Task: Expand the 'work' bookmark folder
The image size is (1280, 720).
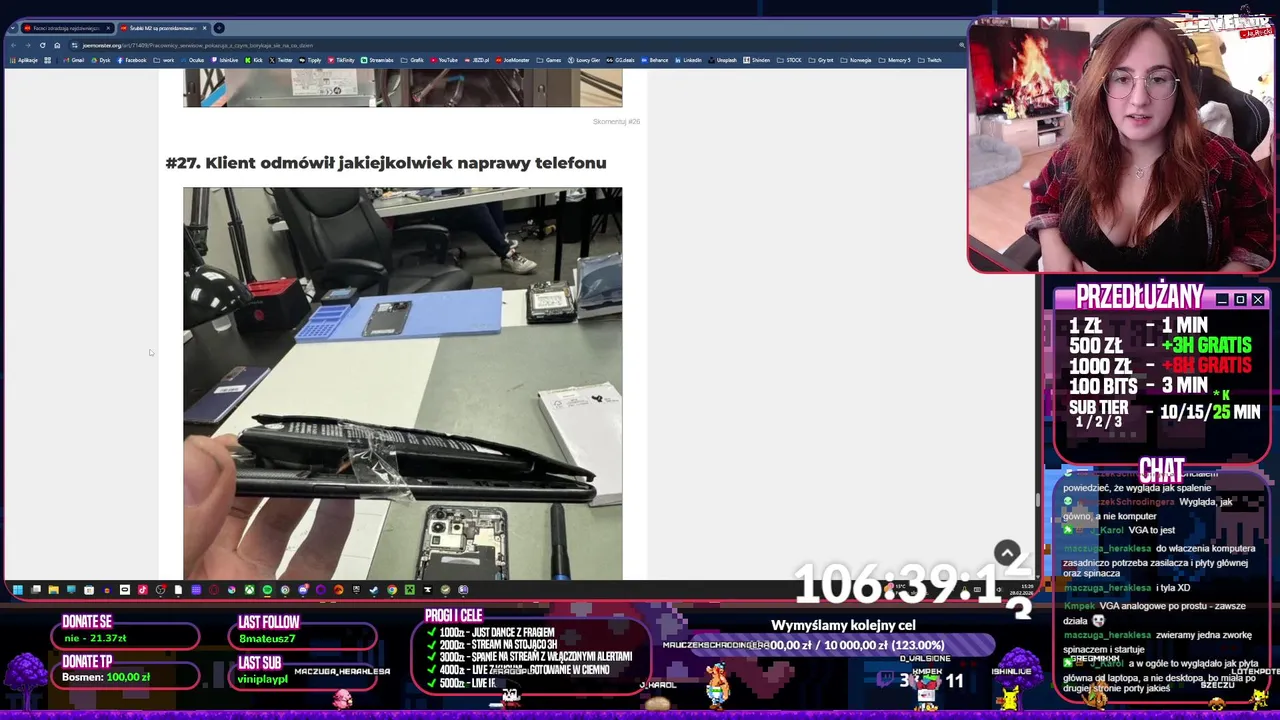Action: coord(163,60)
